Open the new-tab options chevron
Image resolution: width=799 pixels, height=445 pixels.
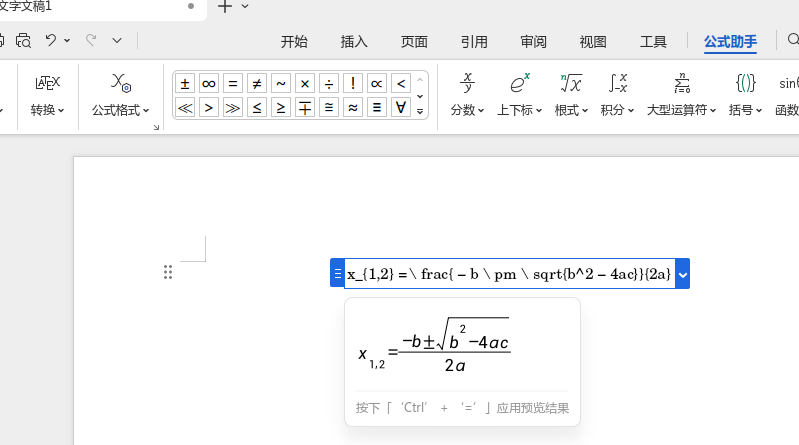pyautogui.click(x=245, y=7)
